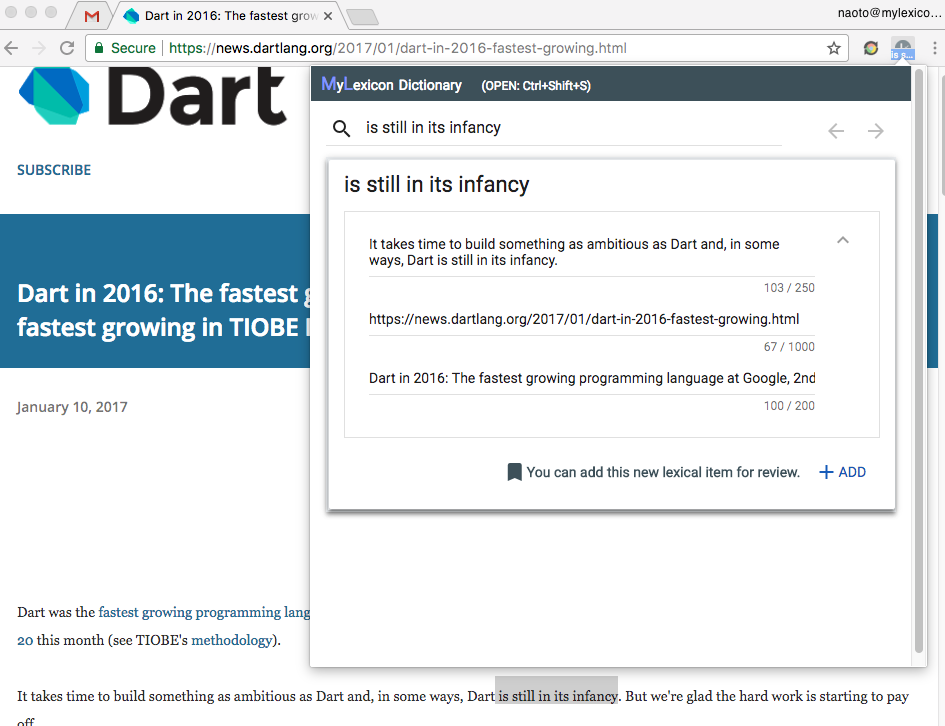Bookmark this page with the star
Screen dimensions: 945x726
point(834,48)
